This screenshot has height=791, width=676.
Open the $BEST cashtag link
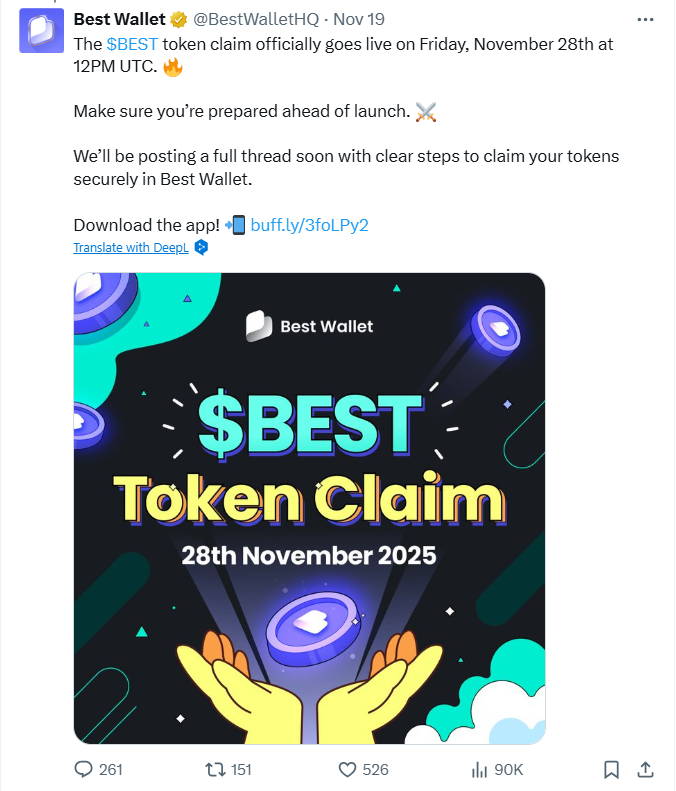tap(131, 45)
